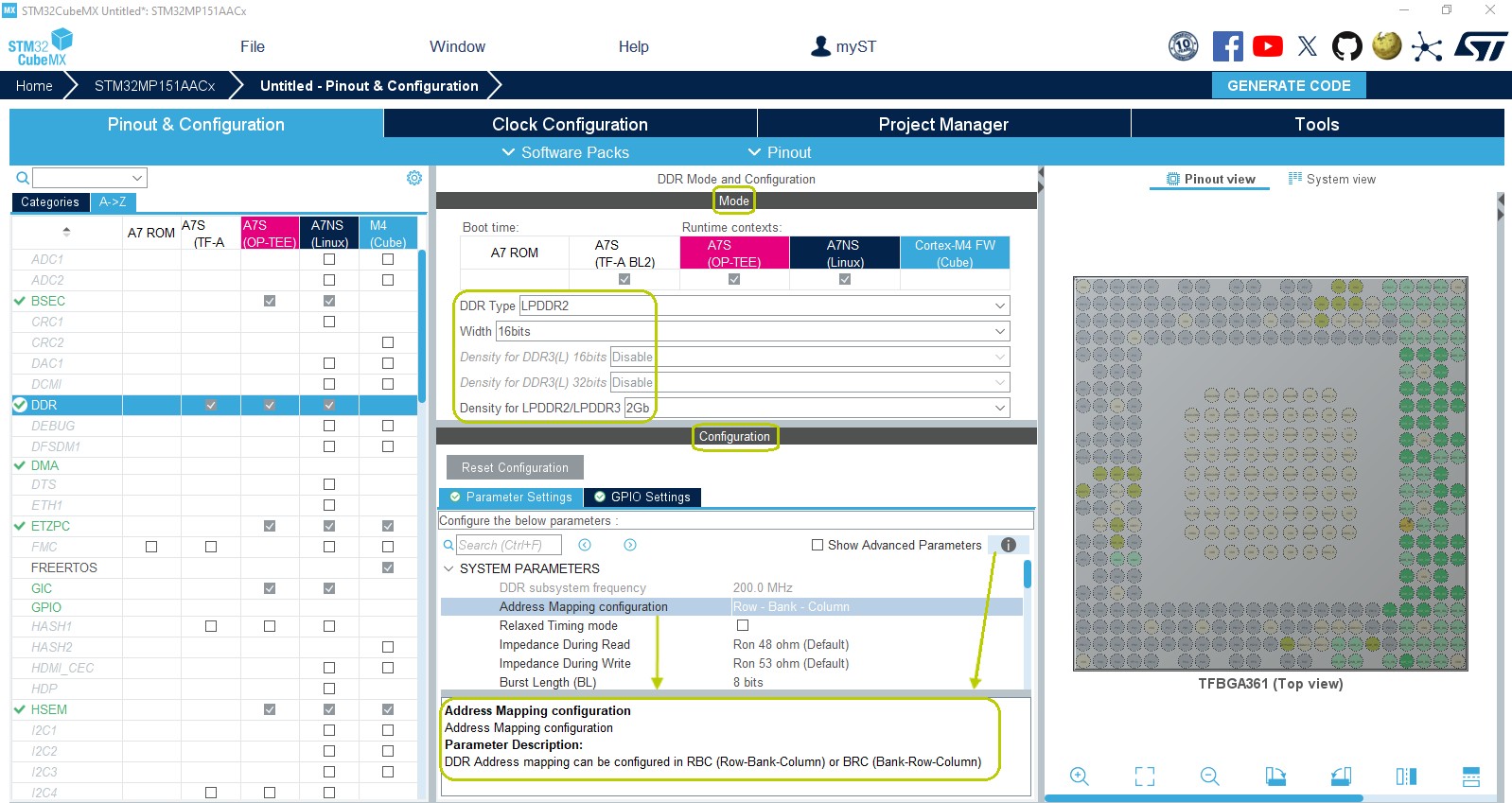
Task: Open the GitHub icon in the header
Action: 1347,46
